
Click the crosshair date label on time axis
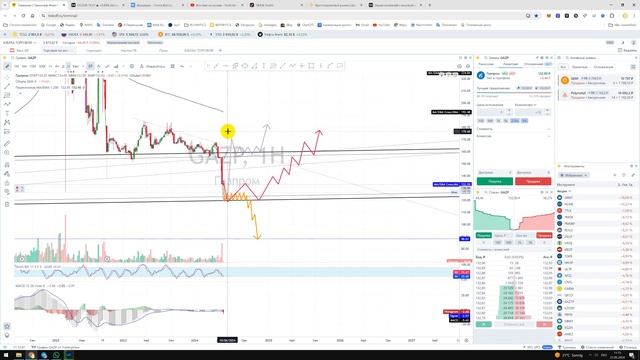click(x=227, y=340)
